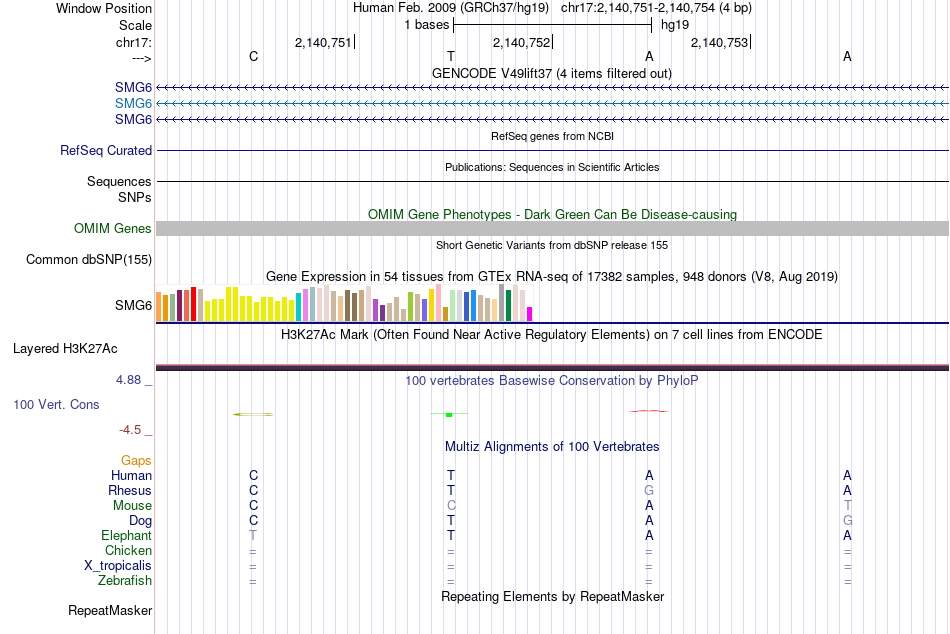Open the RefSeq Curated track label
Screen dimensions: 950x634
(106, 150)
